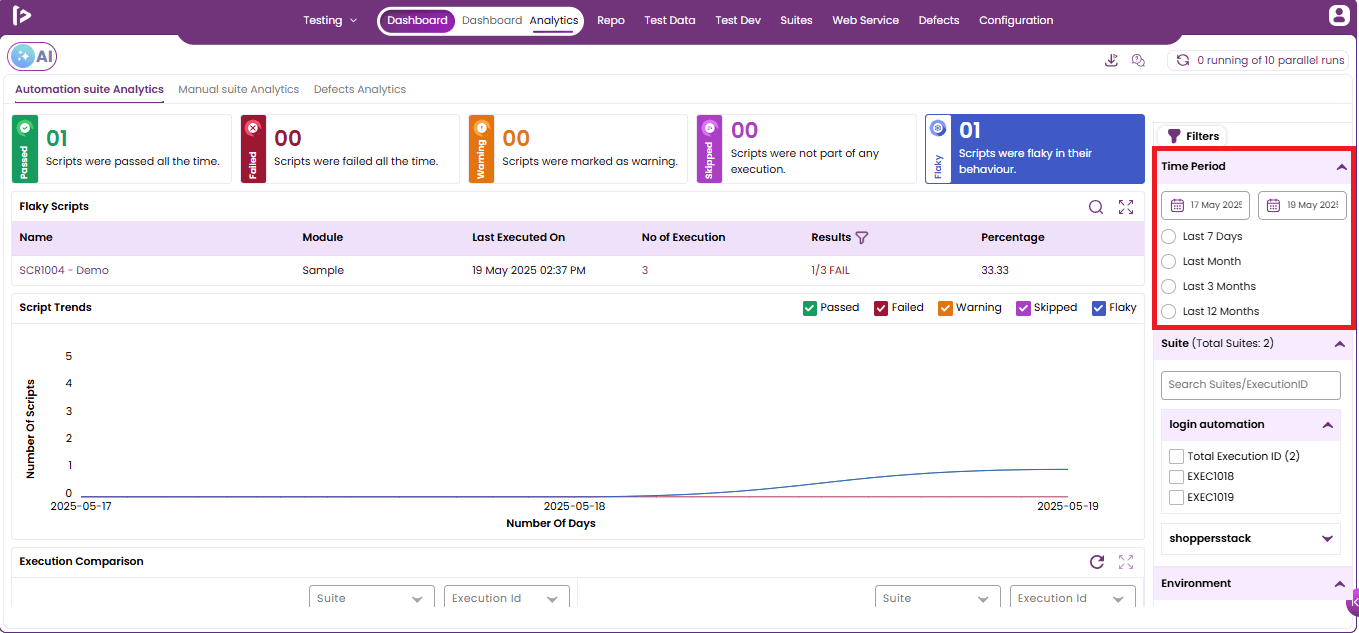Click the user profile icon
This screenshot has width=1359, height=633.
coord(1339,16)
